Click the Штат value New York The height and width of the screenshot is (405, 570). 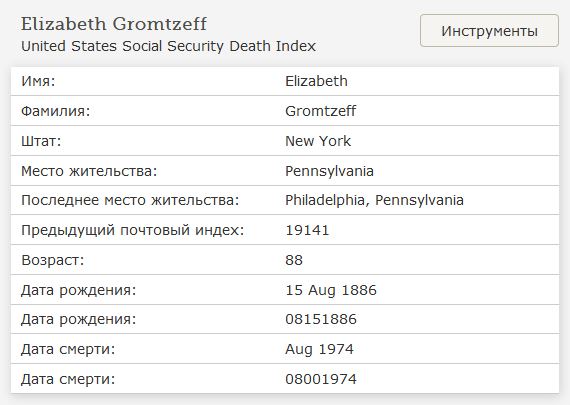click(318, 141)
